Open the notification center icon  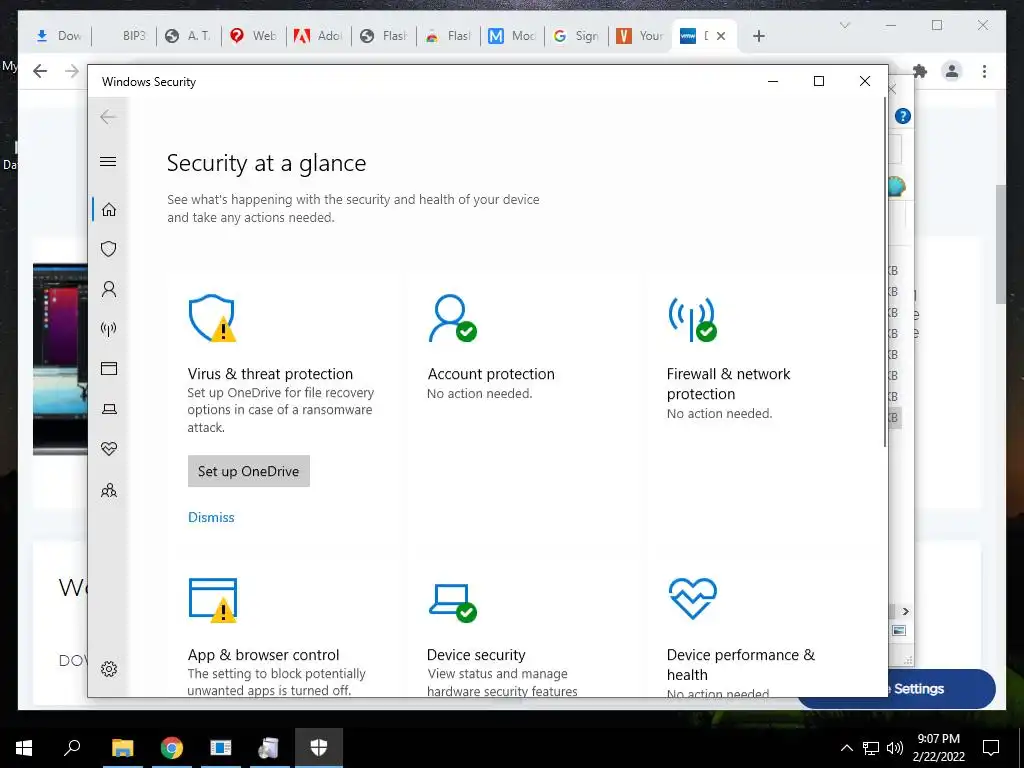(991, 748)
